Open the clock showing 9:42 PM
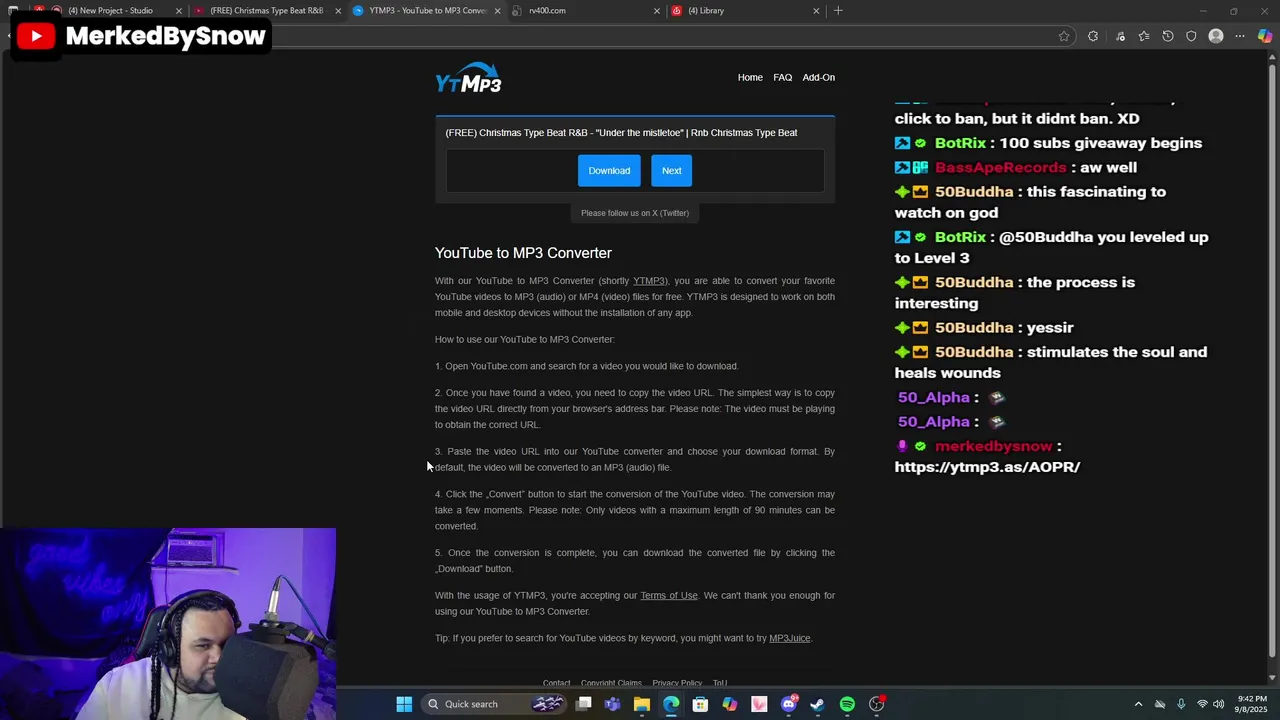The width and height of the screenshot is (1280, 720). tap(1252, 704)
